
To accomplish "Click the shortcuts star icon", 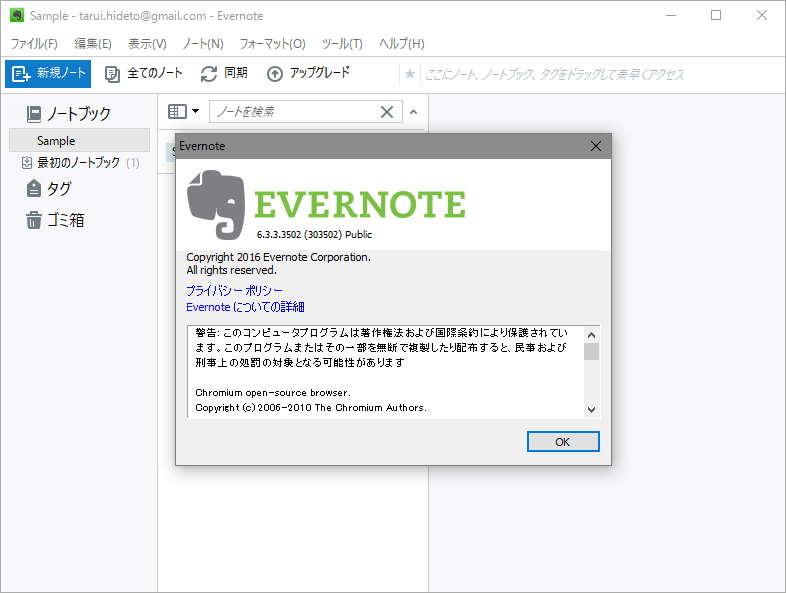I will (x=410, y=74).
